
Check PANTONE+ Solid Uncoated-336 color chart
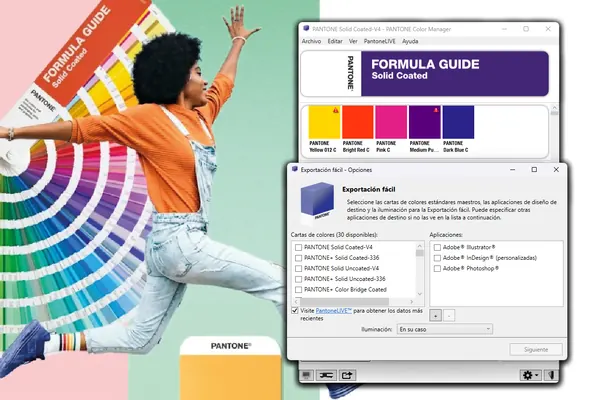click(298, 279)
